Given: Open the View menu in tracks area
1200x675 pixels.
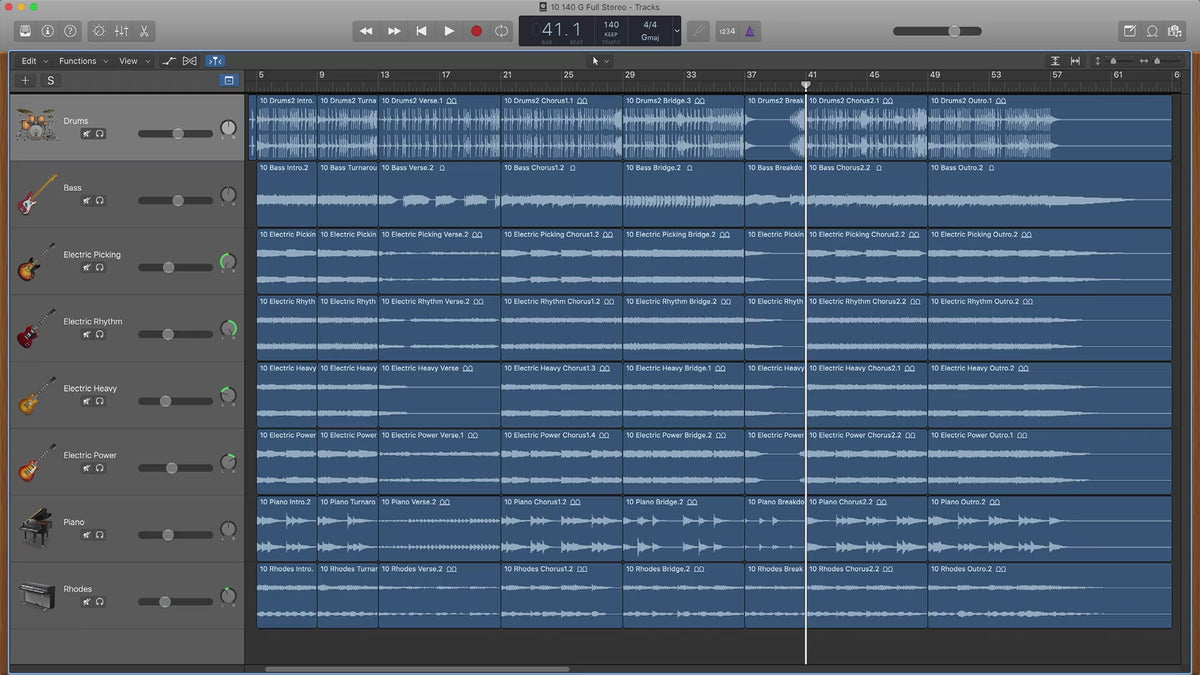Looking at the screenshot, I should coord(133,61).
